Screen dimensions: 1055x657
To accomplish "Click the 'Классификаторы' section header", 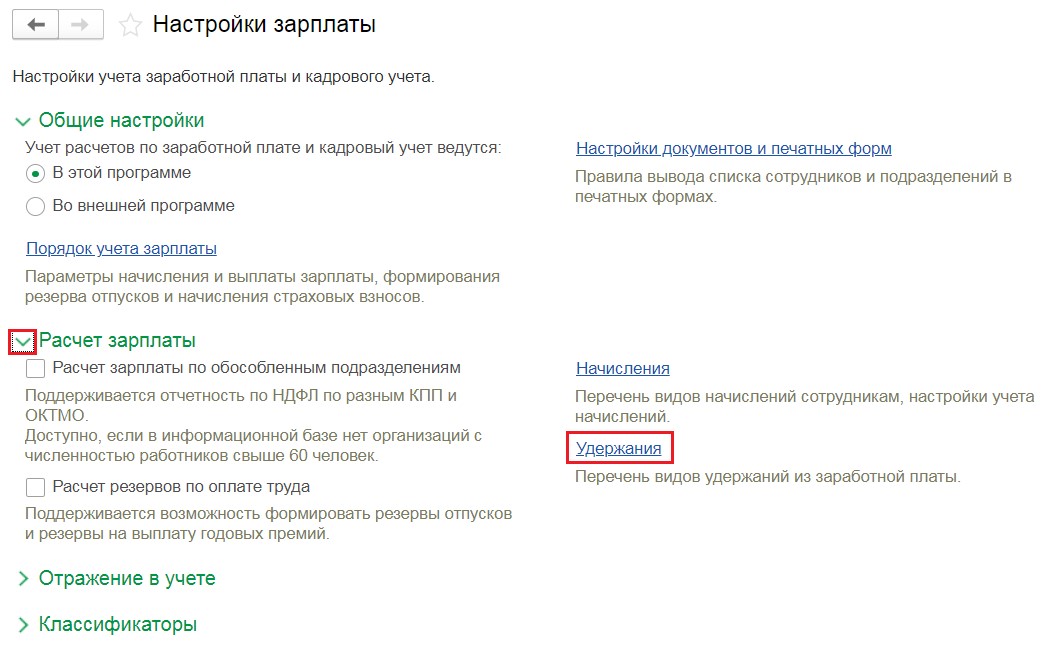I will [118, 624].
